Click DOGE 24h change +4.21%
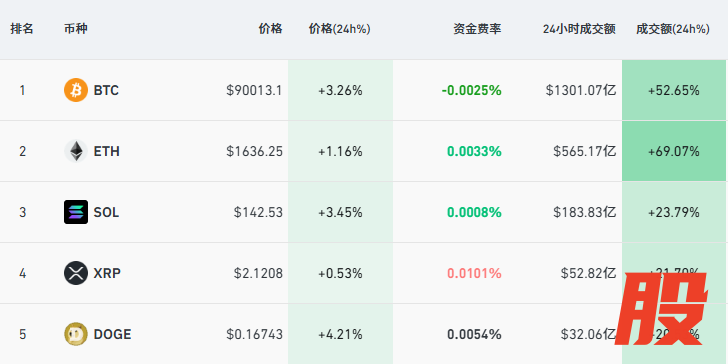The width and height of the screenshot is (728, 364). (340, 334)
